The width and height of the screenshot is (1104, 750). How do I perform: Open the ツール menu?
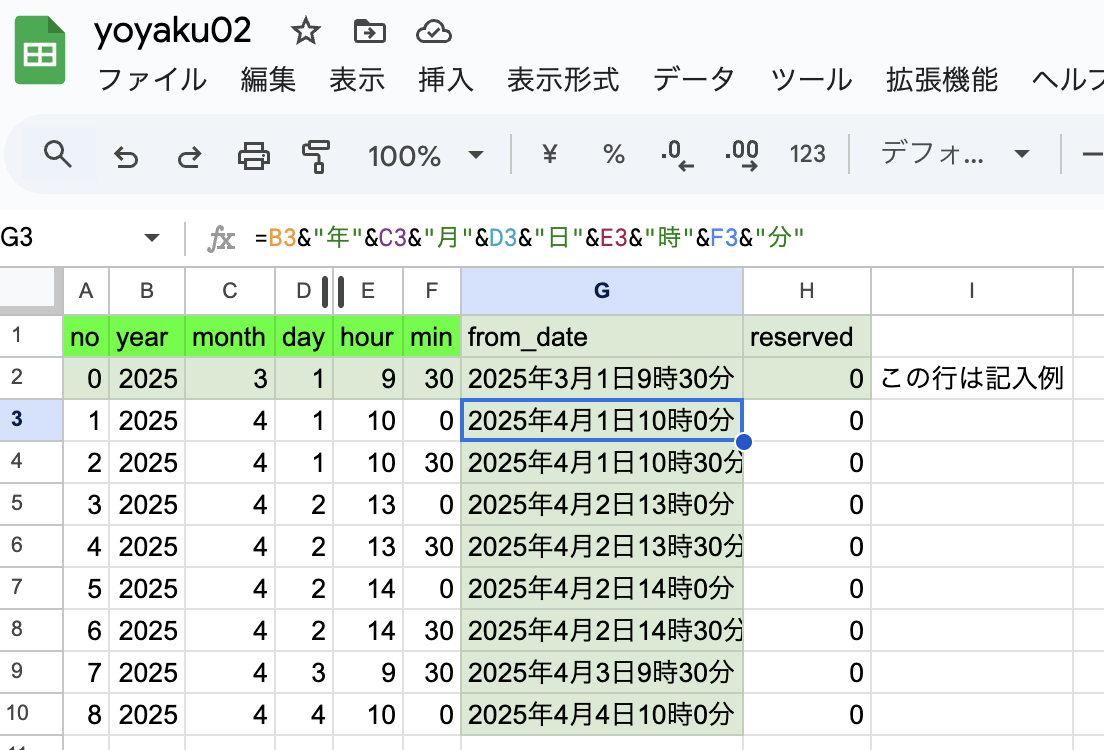click(811, 80)
